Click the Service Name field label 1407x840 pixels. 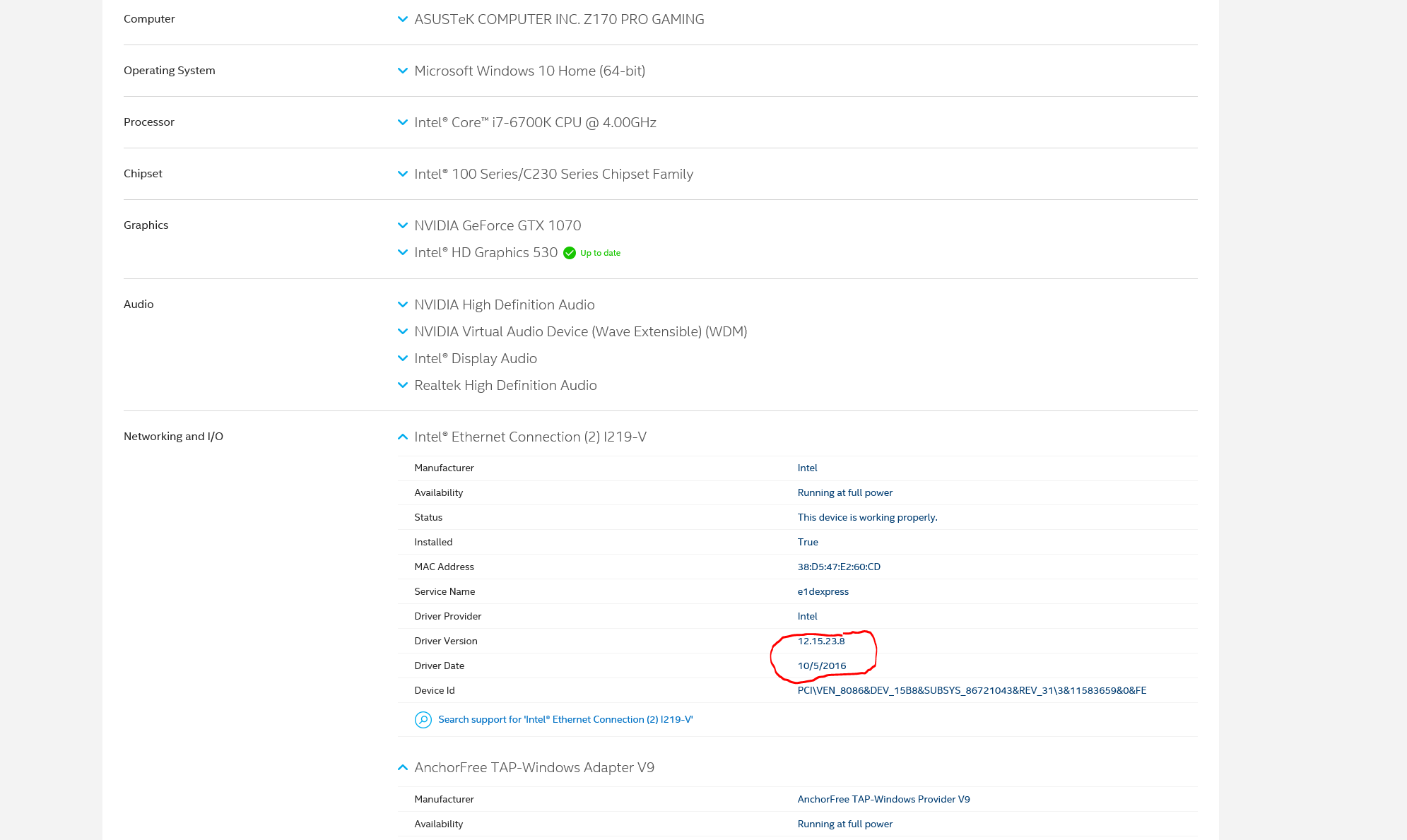pos(445,591)
